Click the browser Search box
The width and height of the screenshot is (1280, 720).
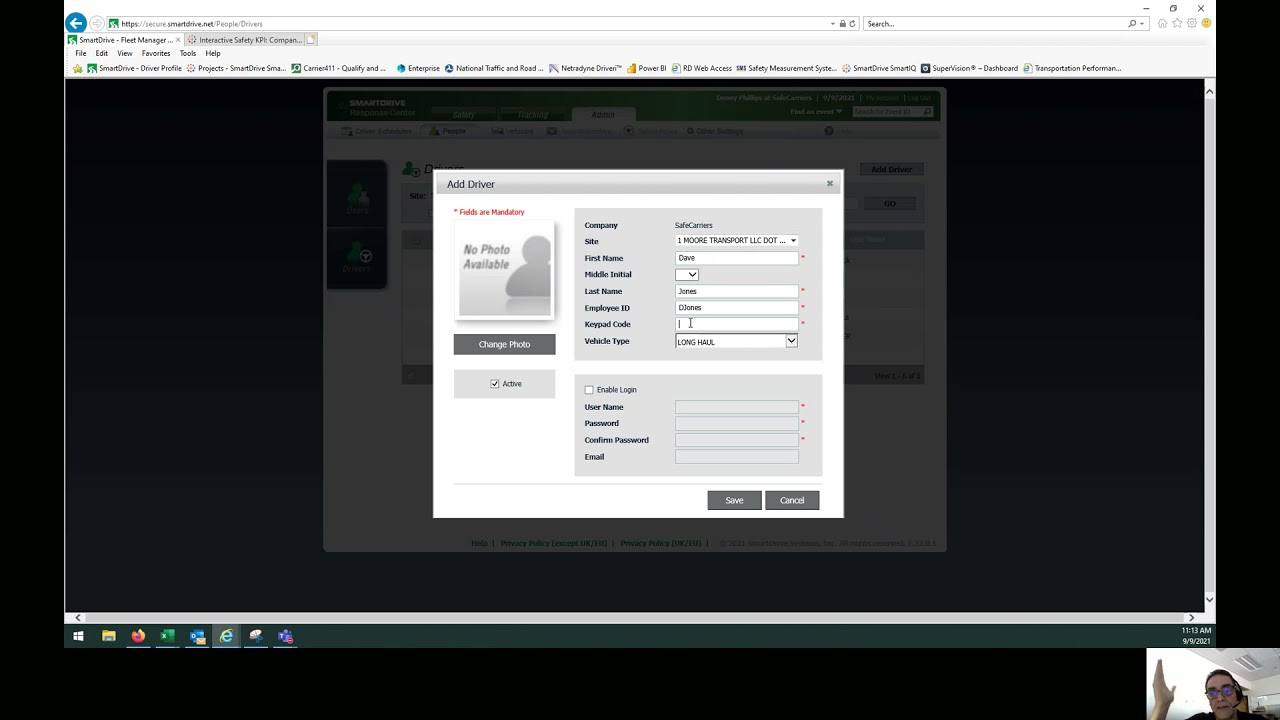coord(995,23)
